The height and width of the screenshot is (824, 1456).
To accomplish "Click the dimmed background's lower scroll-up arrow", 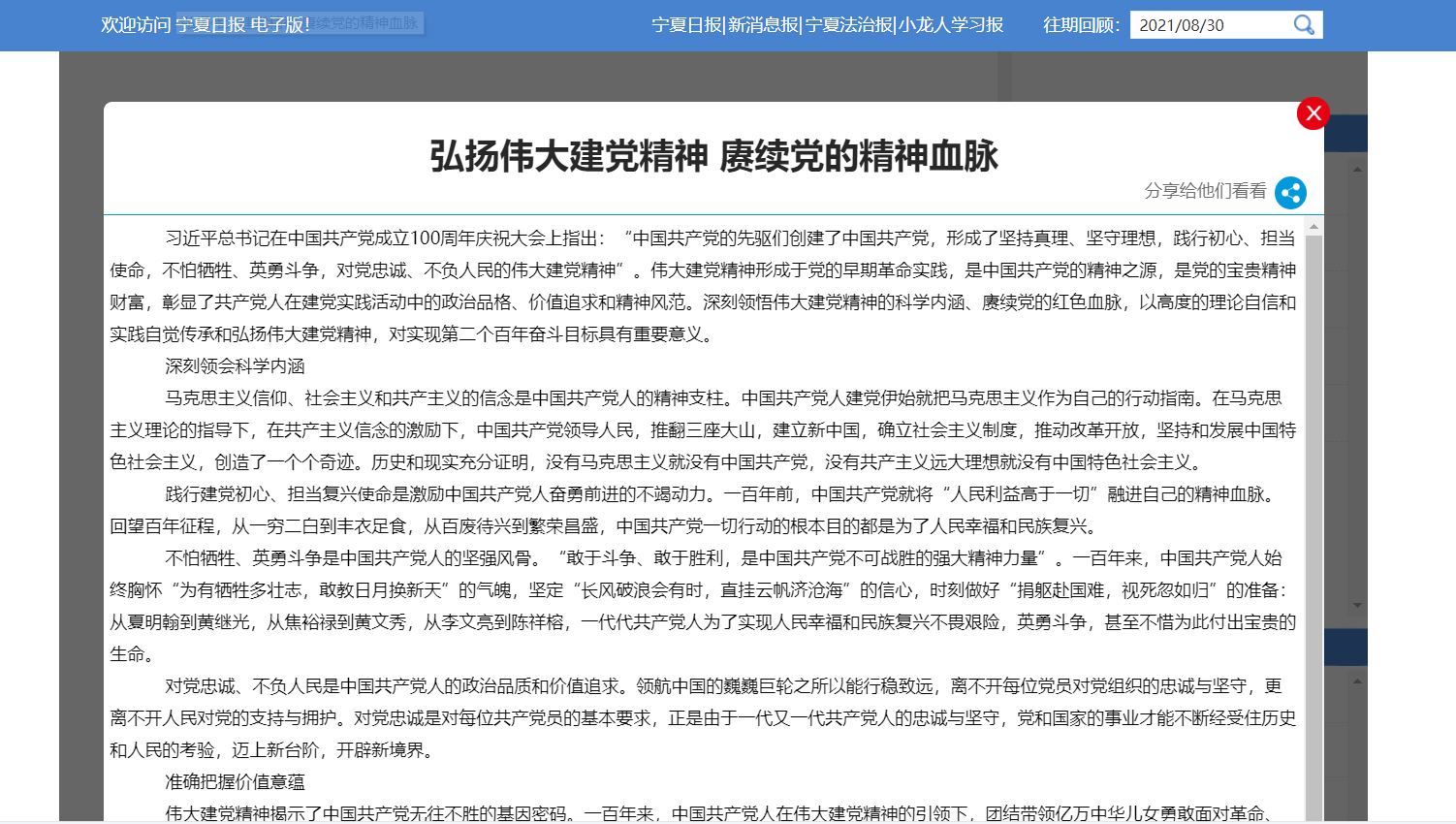I will (1357, 682).
